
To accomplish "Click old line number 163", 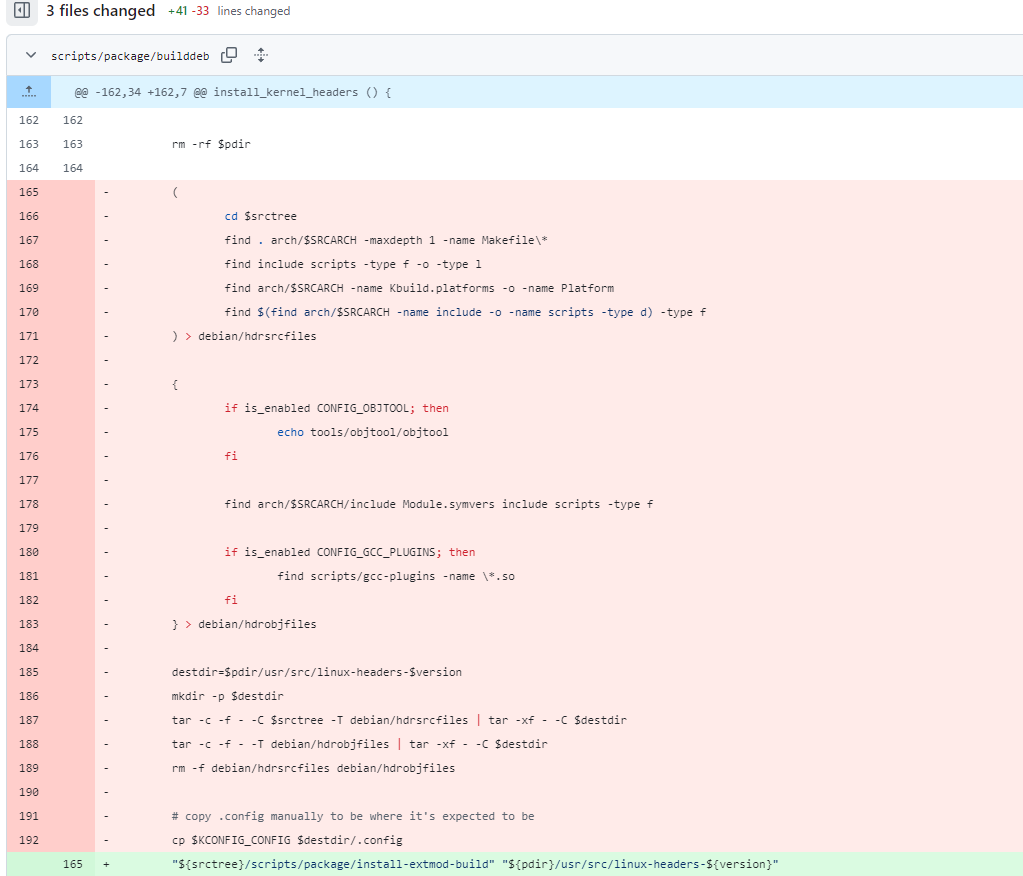I will [29, 144].
